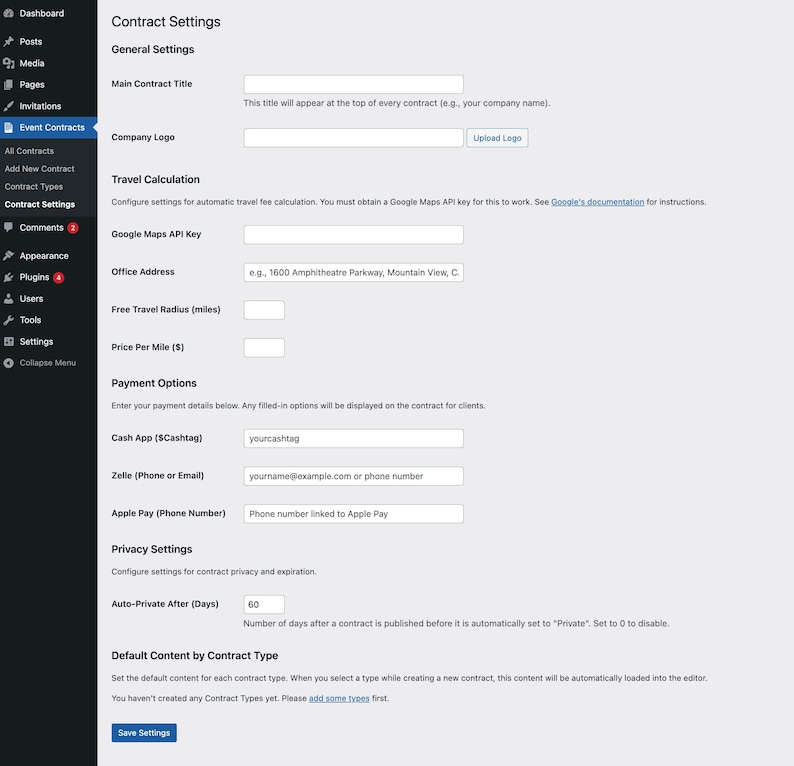Image resolution: width=794 pixels, height=766 pixels.
Task: Select Contract Settings submenu item
Action: tap(40, 205)
